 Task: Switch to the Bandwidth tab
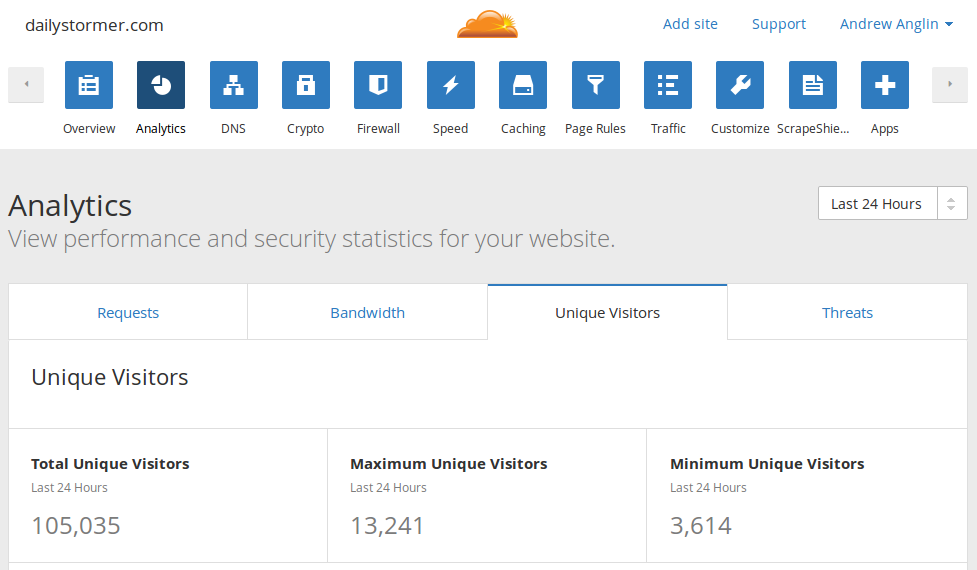[367, 313]
